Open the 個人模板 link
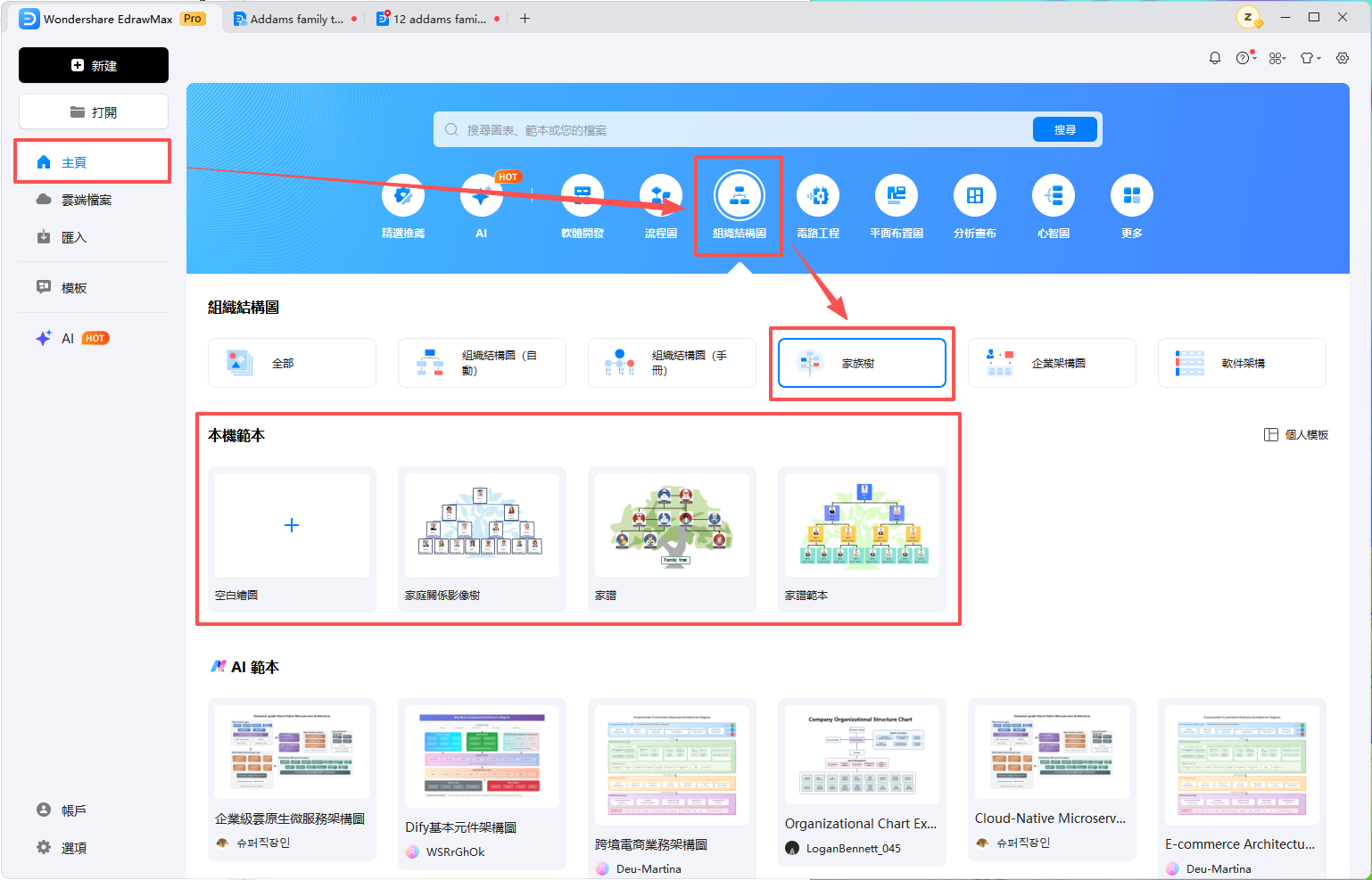Screen dimensions: 1372x880 click(1297, 435)
